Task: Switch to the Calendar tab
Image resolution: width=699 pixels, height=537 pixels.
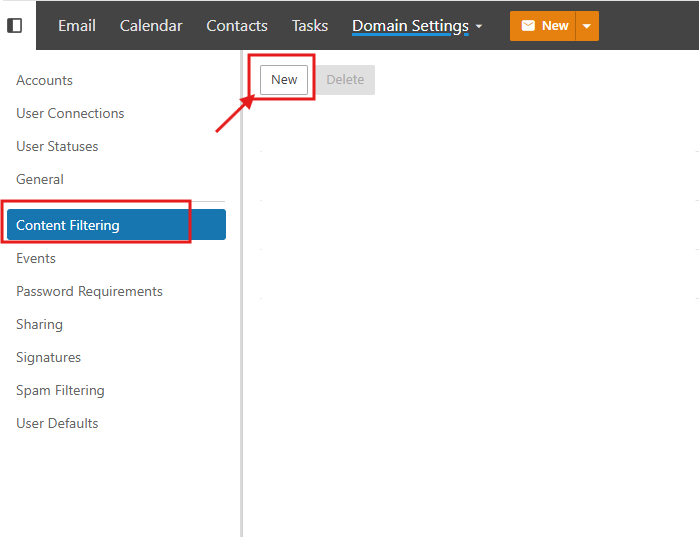Action: (x=151, y=26)
